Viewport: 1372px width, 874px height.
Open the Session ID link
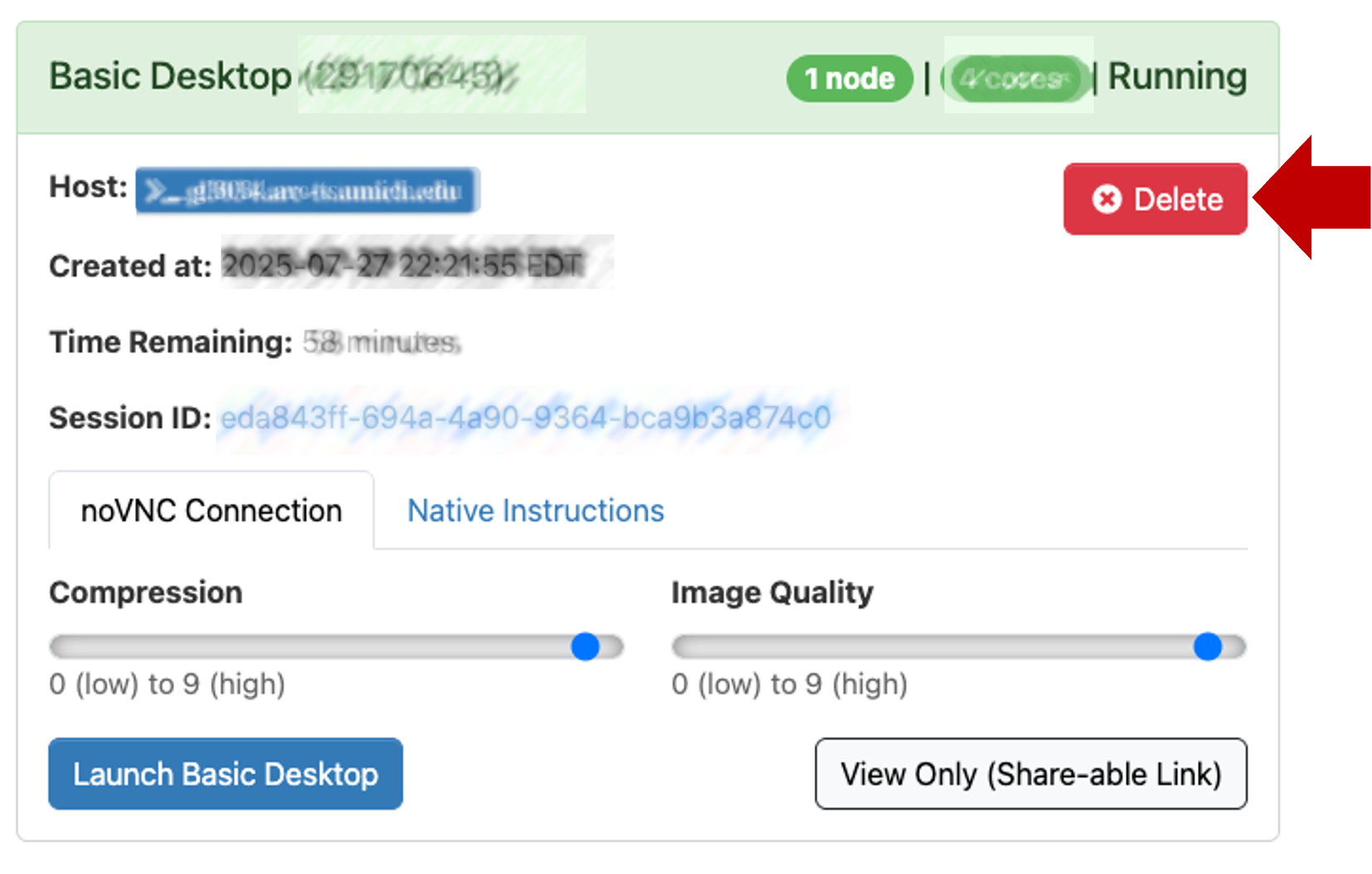525,418
